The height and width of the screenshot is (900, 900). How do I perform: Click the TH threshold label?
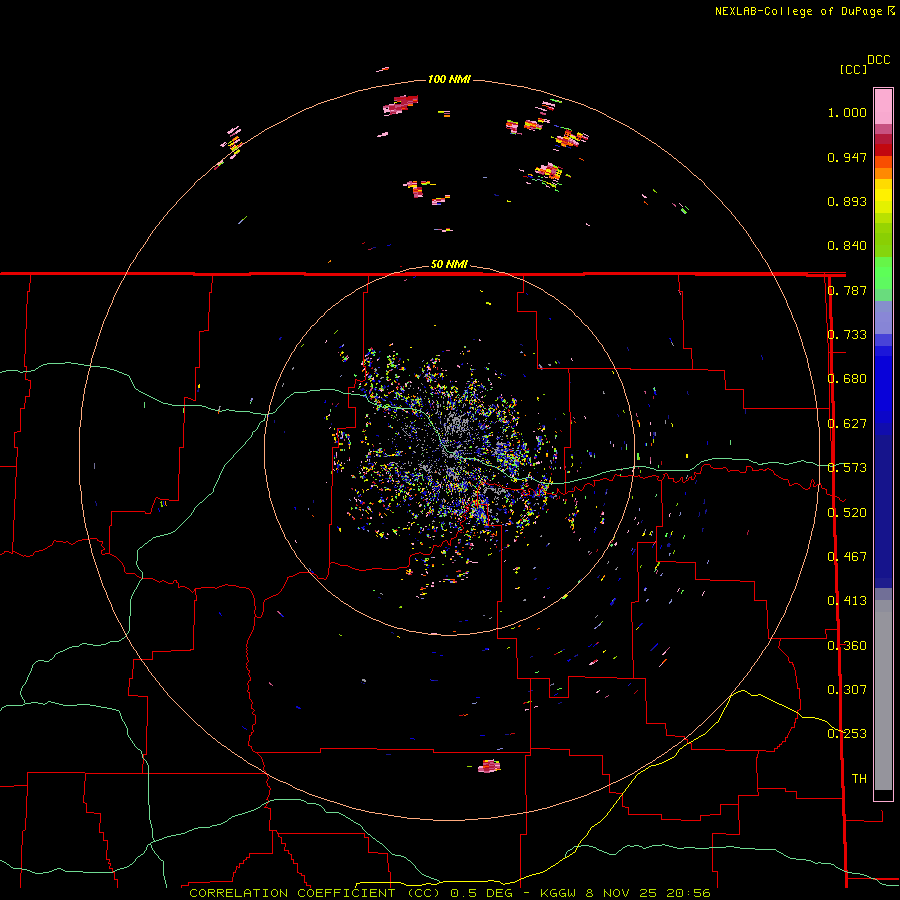coord(859,779)
